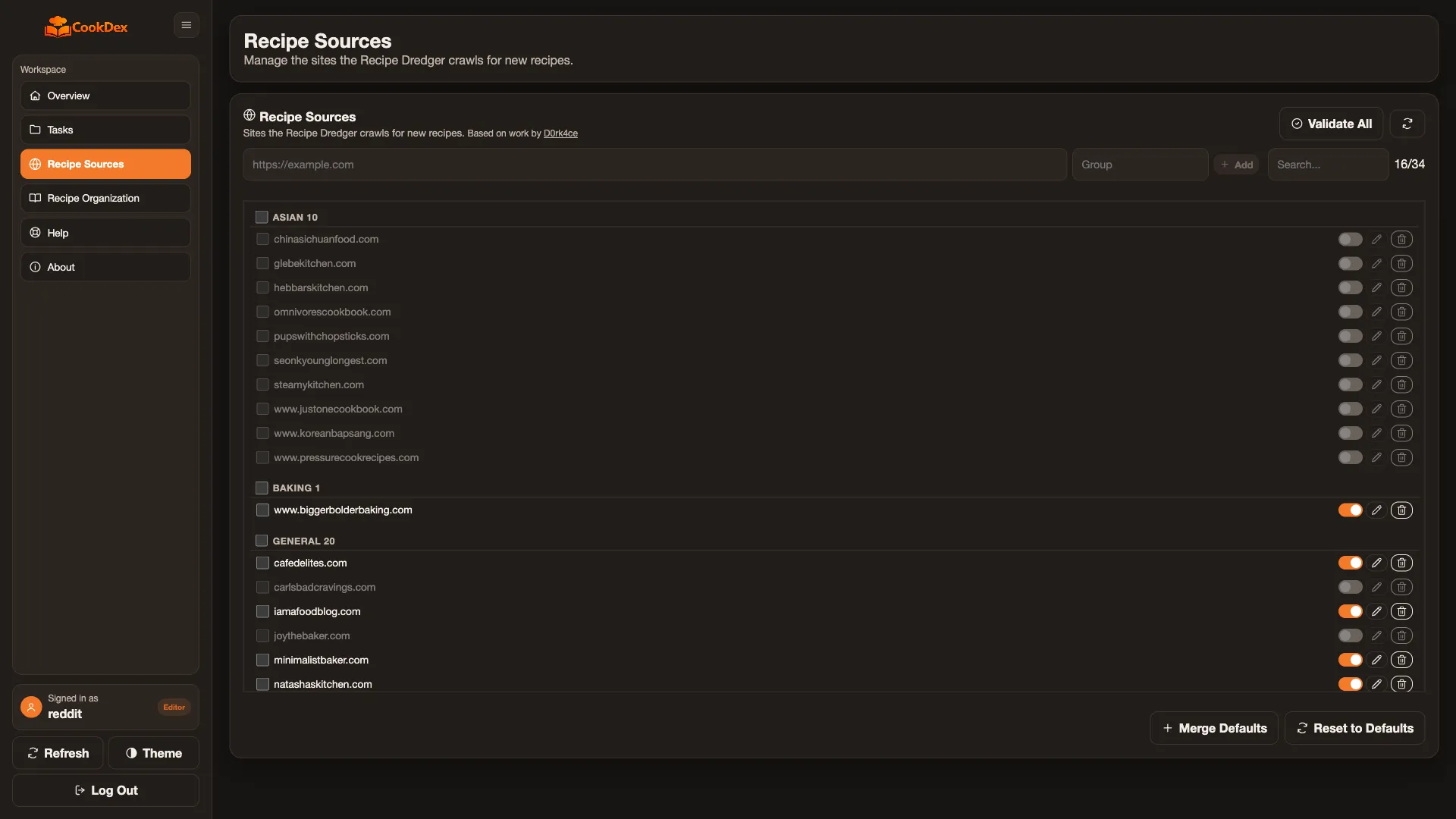Open the Help page

[x=105, y=233]
